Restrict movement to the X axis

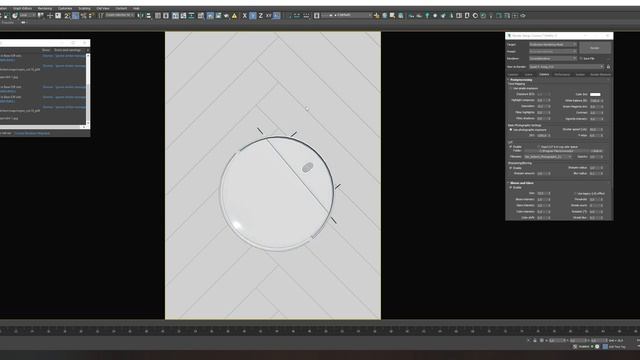[x=244, y=16]
